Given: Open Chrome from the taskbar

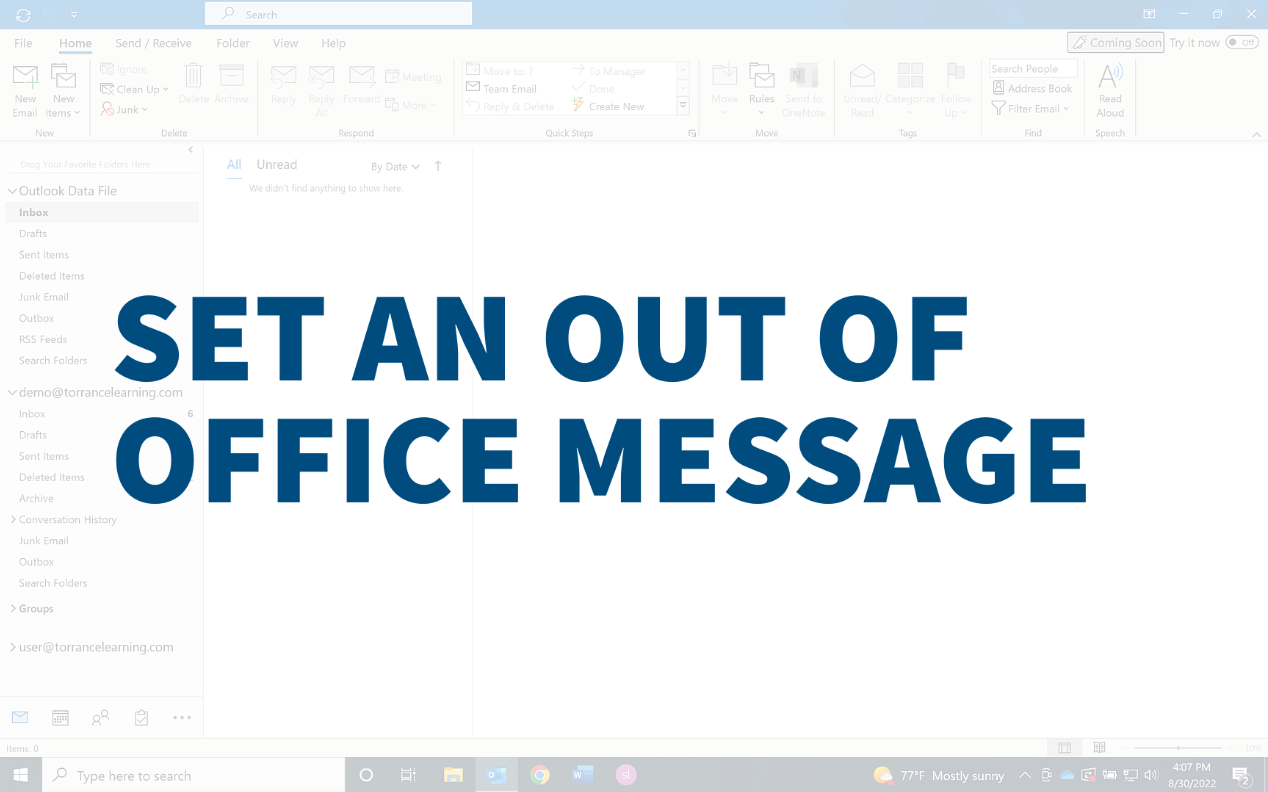Looking at the screenshot, I should (x=540, y=775).
